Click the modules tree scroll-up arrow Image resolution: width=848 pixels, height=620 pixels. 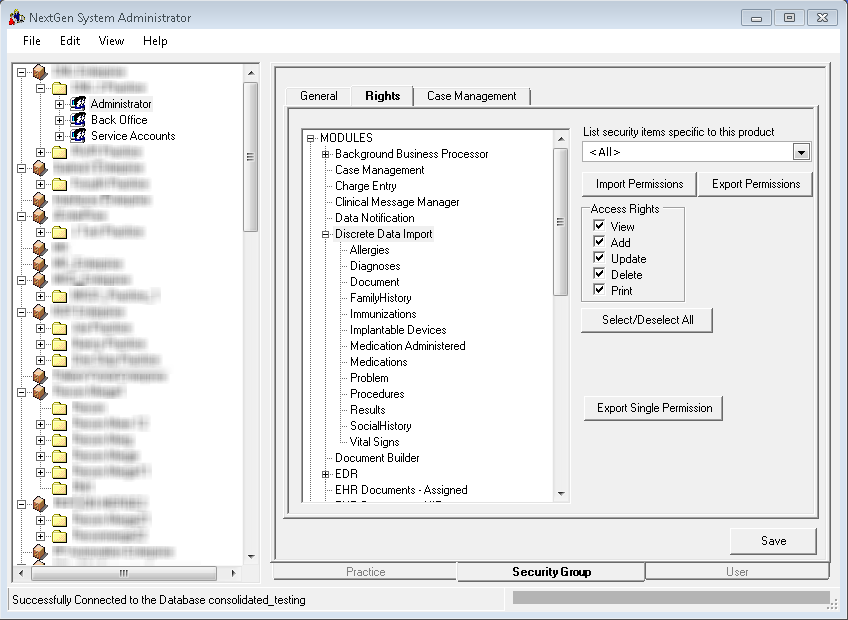[561, 139]
